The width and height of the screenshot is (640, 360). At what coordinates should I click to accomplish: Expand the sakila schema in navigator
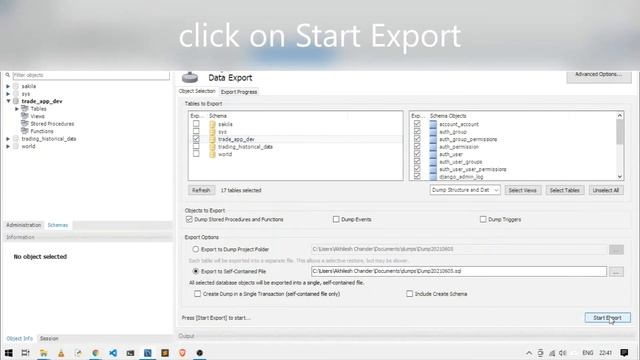[x=8, y=86]
